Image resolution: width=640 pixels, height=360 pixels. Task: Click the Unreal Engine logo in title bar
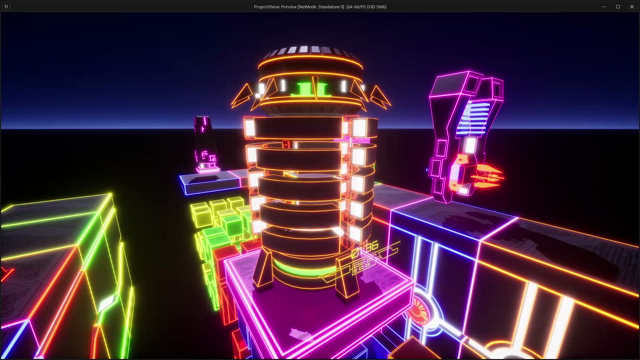tap(6, 6)
